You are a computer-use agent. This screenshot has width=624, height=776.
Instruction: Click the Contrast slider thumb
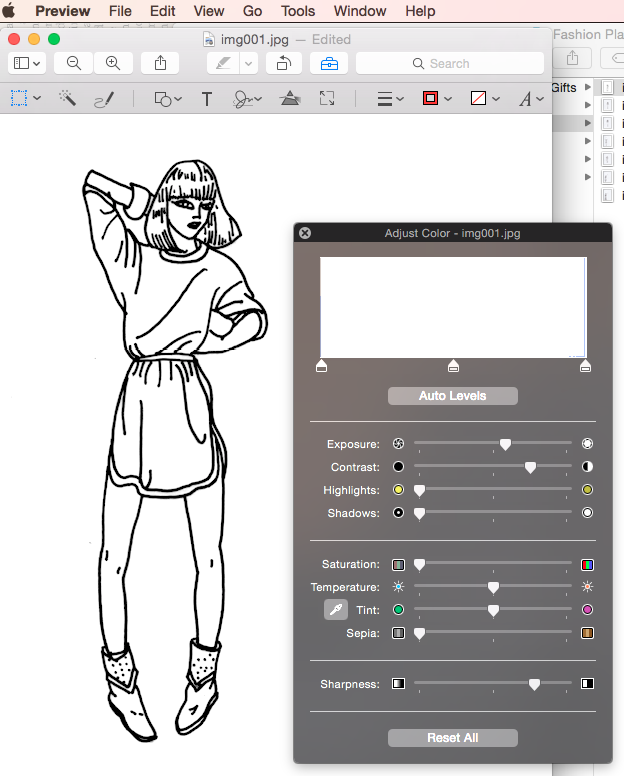[530, 467]
